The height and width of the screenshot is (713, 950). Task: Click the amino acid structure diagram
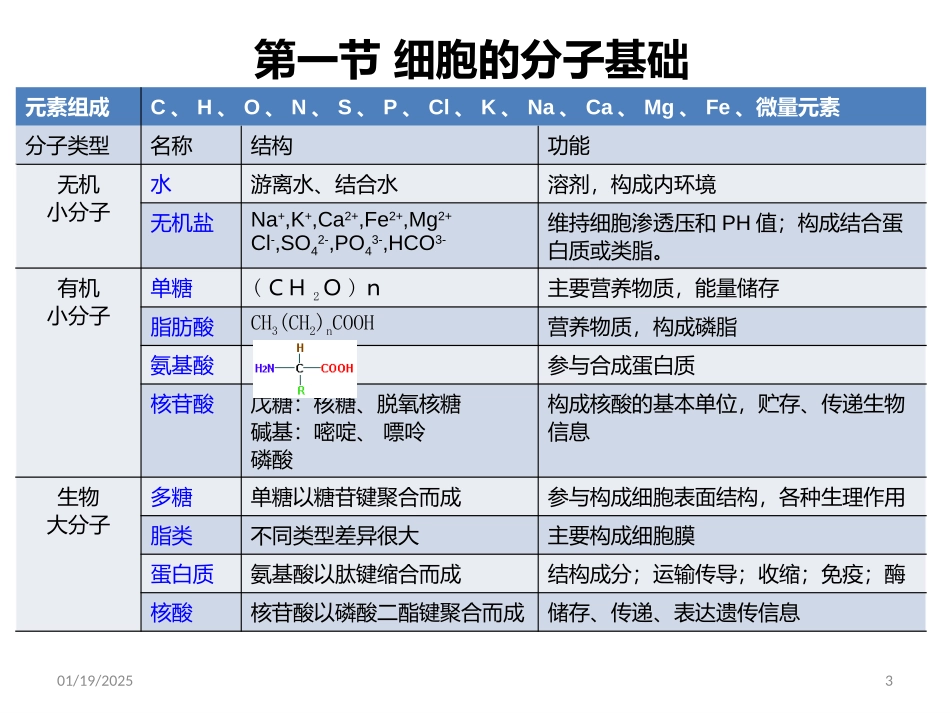coord(300,364)
